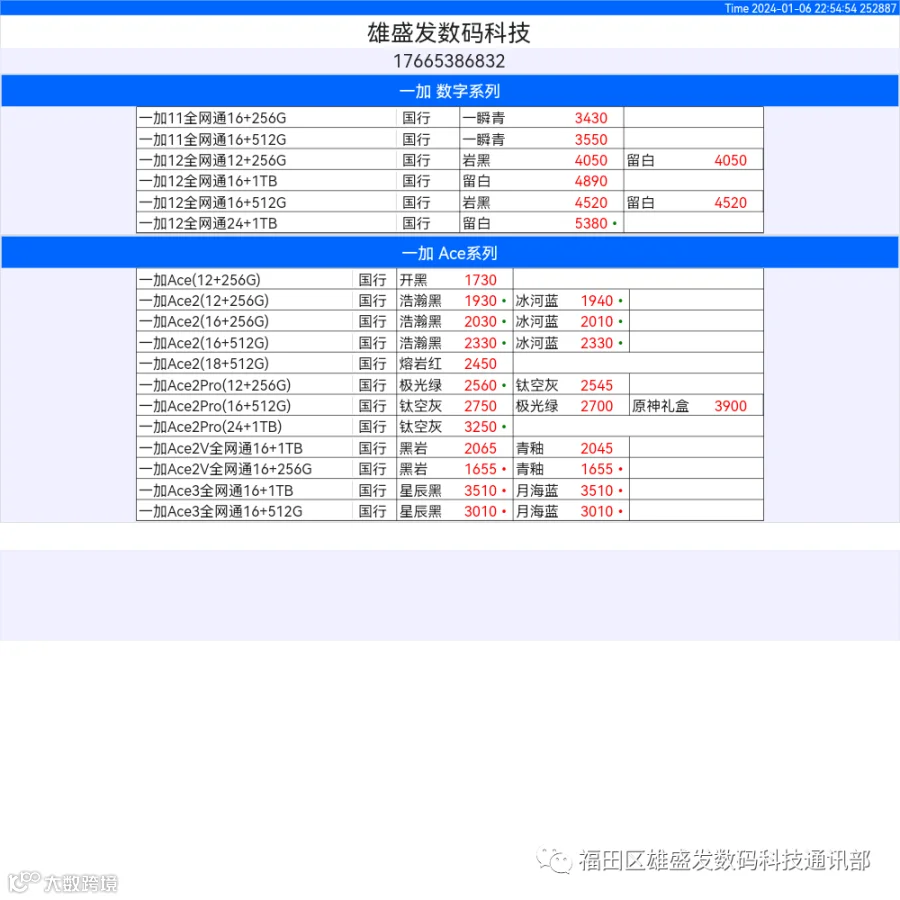Select the price 2030
The image size is (900, 900).
coord(480,321)
